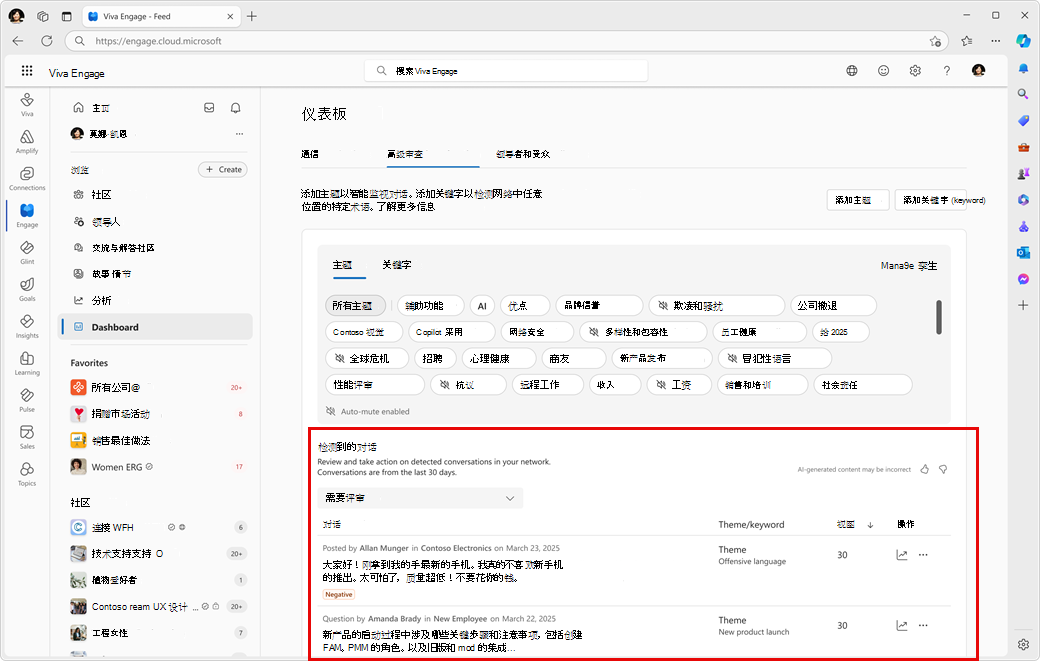Open Outlook in Edge sidebar
1040x661 pixels.
1023,253
